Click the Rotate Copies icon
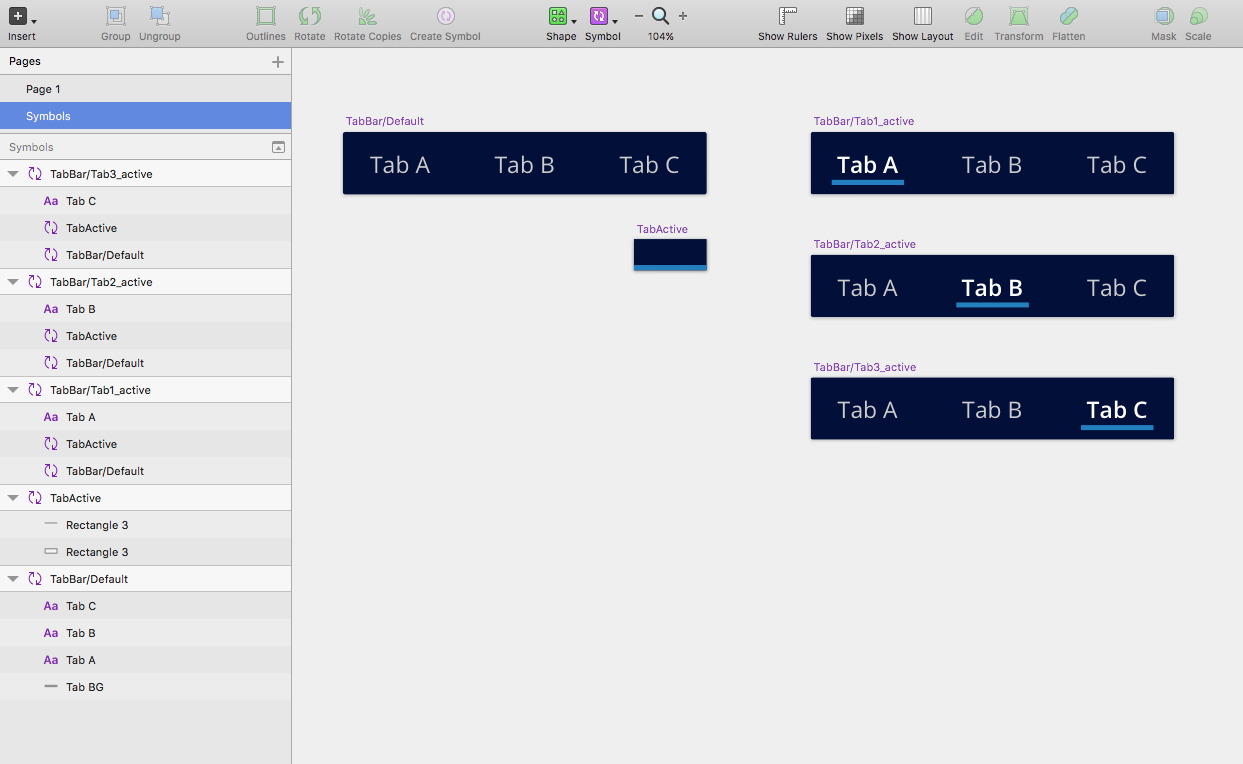 click(x=366, y=16)
